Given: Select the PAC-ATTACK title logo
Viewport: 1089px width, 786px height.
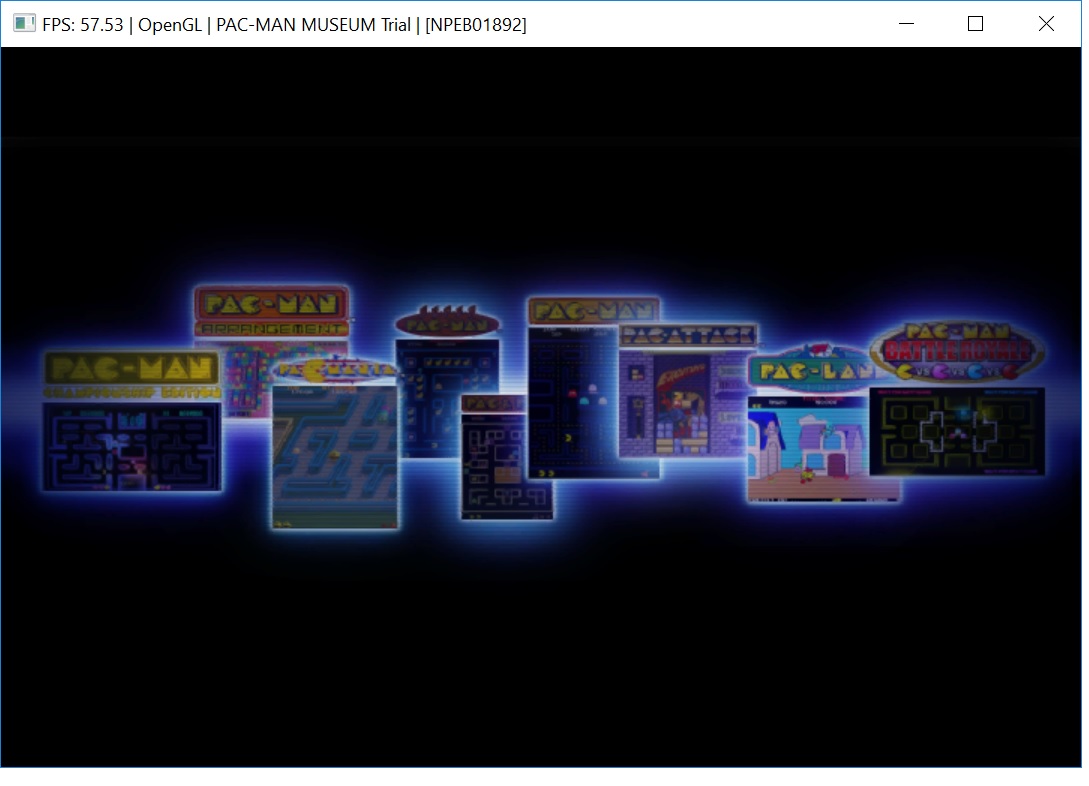Looking at the screenshot, I should tap(687, 335).
